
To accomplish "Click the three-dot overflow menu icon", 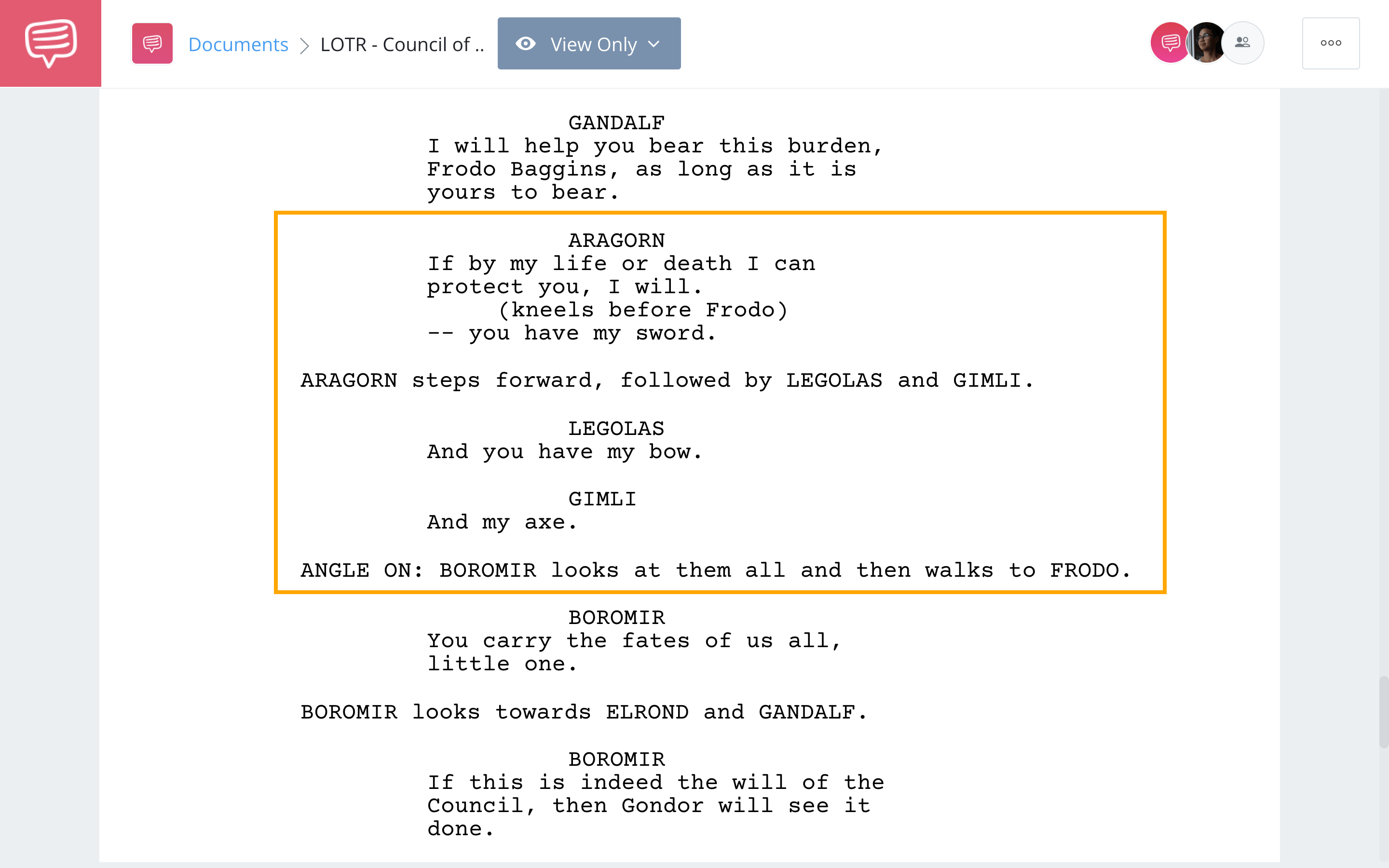I will click(1332, 44).
